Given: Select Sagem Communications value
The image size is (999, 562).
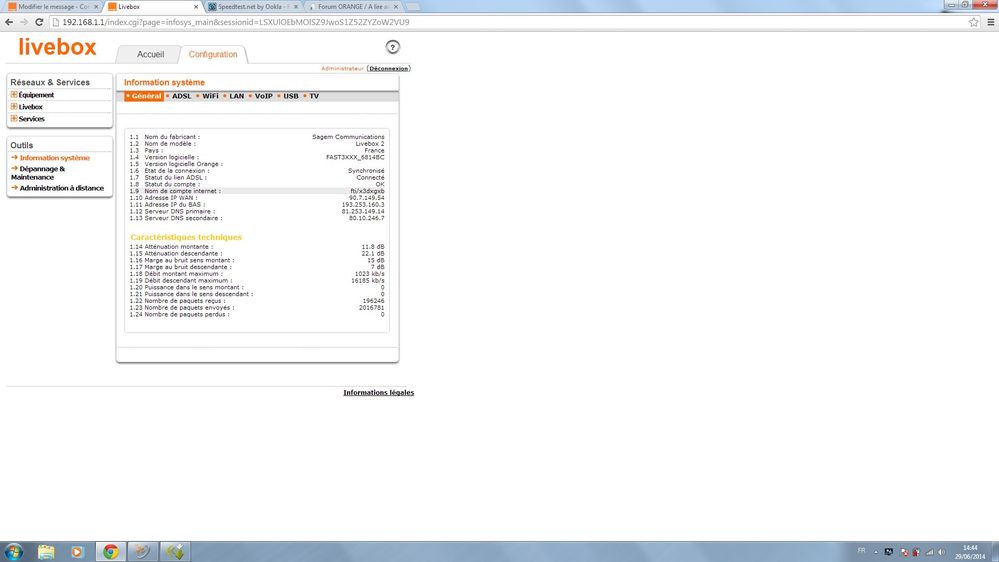Looking at the screenshot, I should point(348,137).
